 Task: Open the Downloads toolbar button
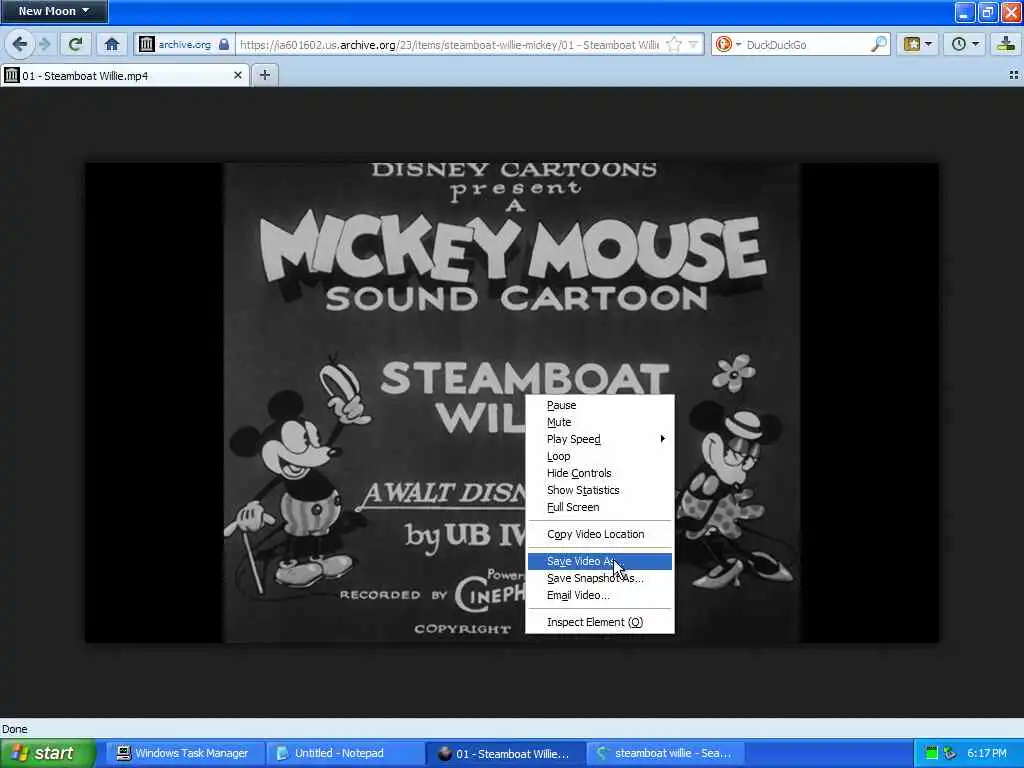coord(1006,44)
